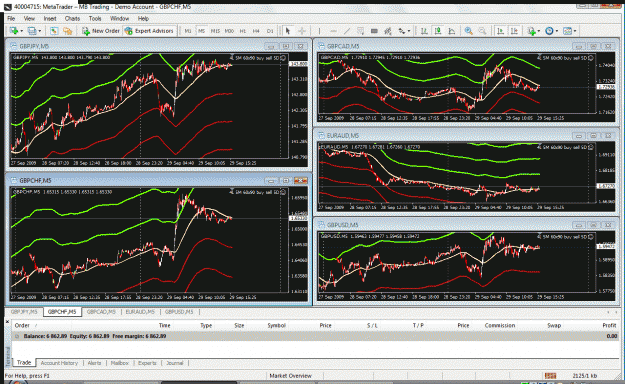Screen dimensions: 625x384
Task: Click the New Chart toolbar icon
Action: click(x=14, y=31)
